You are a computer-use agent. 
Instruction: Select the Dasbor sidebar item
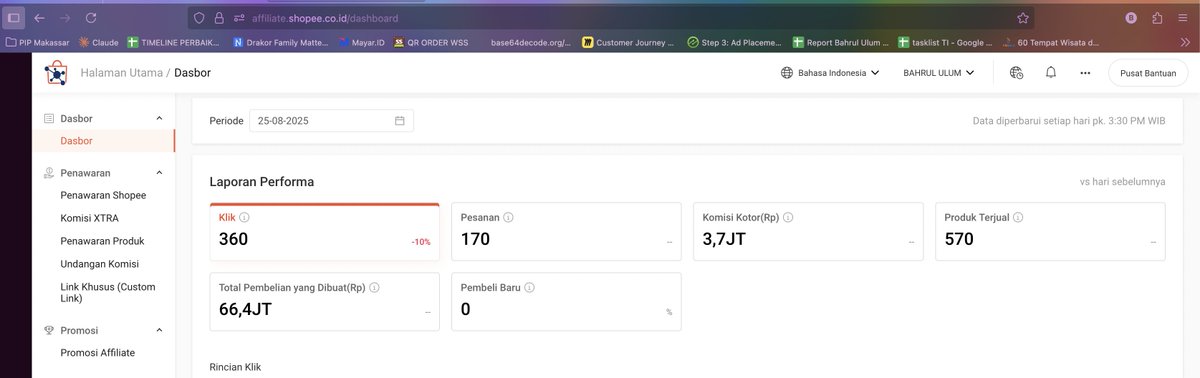tap(76, 141)
